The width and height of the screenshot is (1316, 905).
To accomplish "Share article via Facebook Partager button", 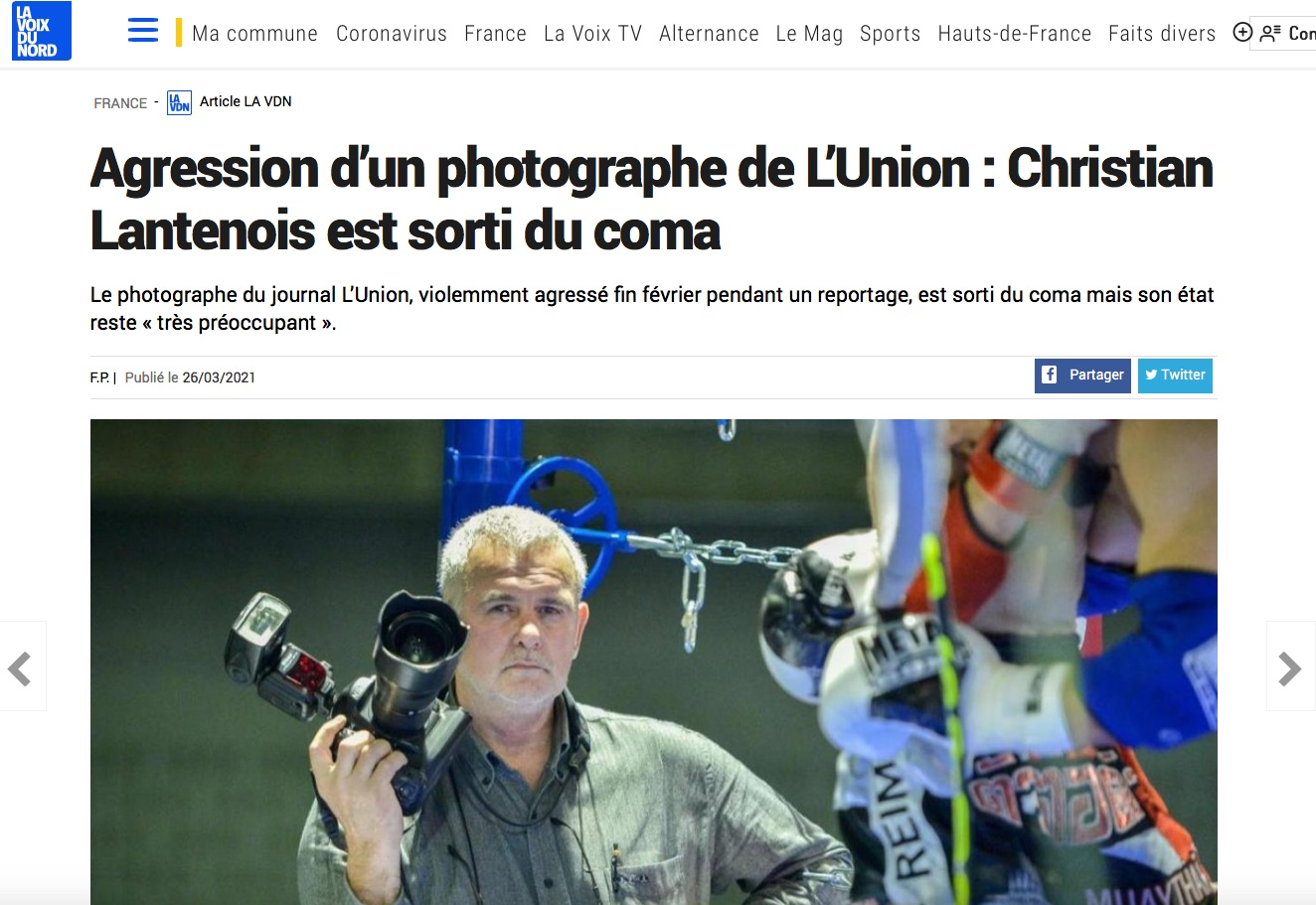I will pyautogui.click(x=1082, y=376).
